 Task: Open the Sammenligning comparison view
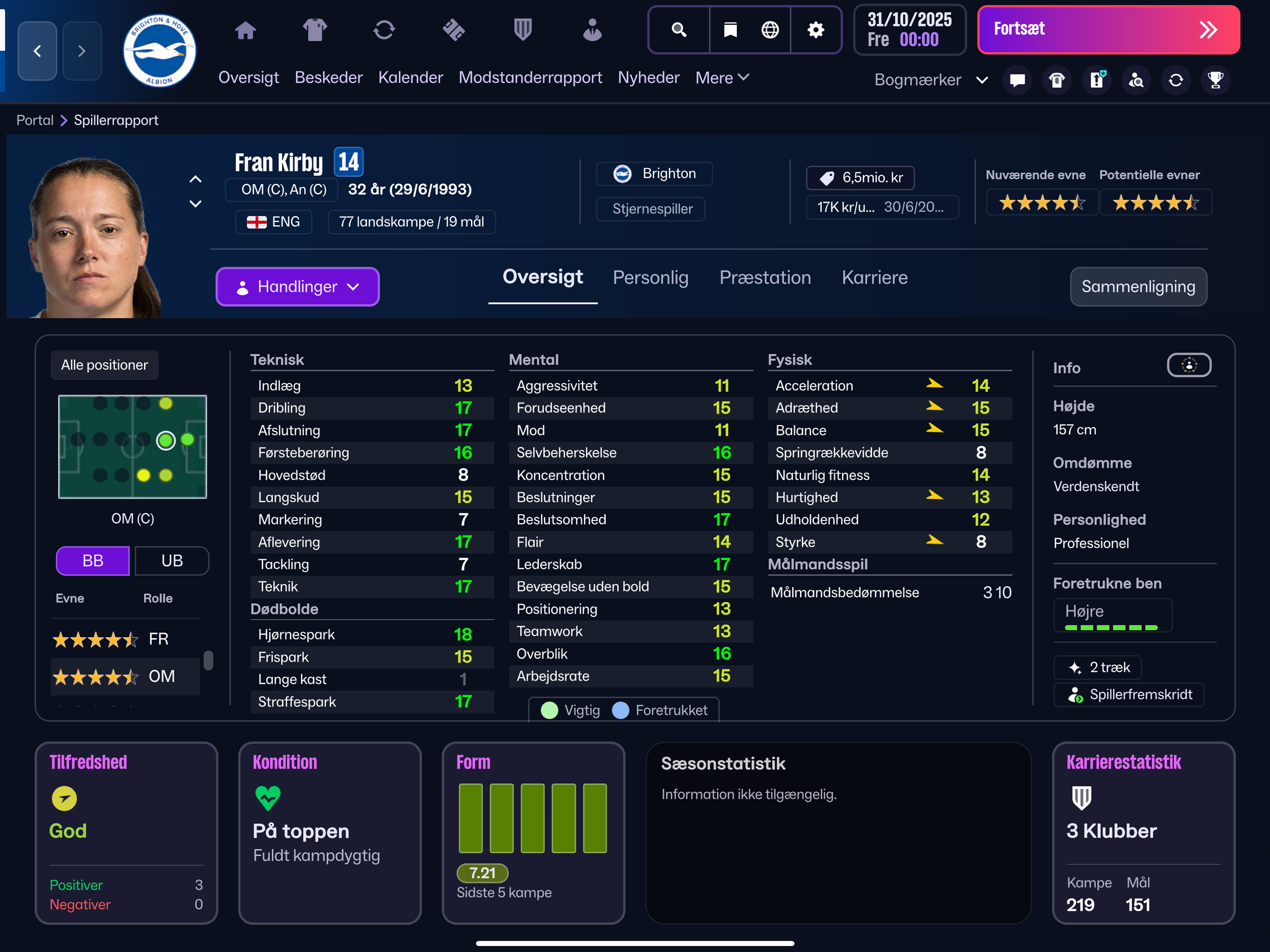click(1138, 286)
